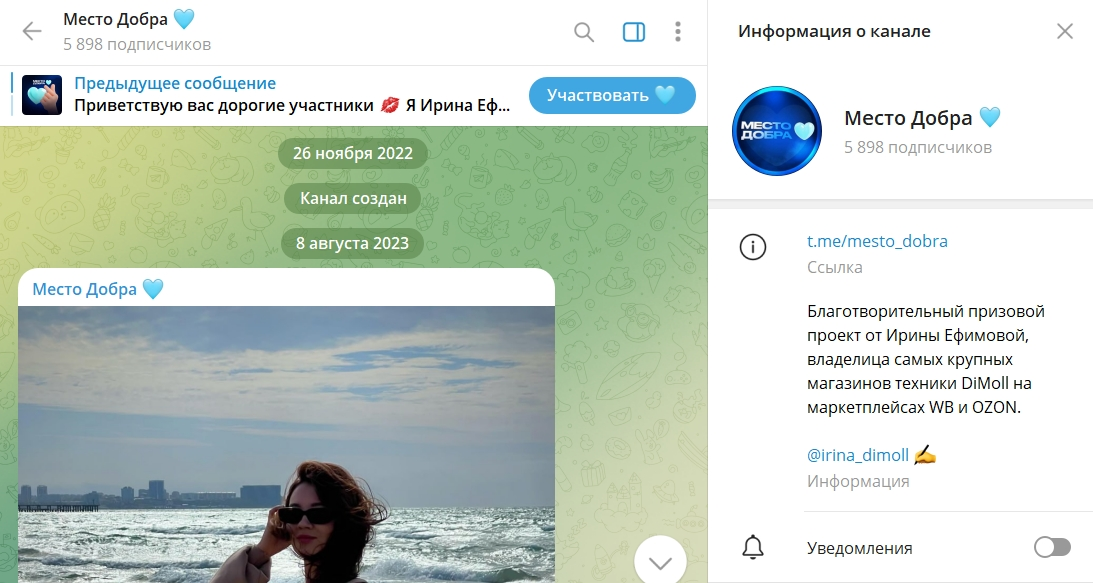This screenshot has width=1093, height=583.
Task: Toggle the side panel icon
Action: pyautogui.click(x=634, y=32)
